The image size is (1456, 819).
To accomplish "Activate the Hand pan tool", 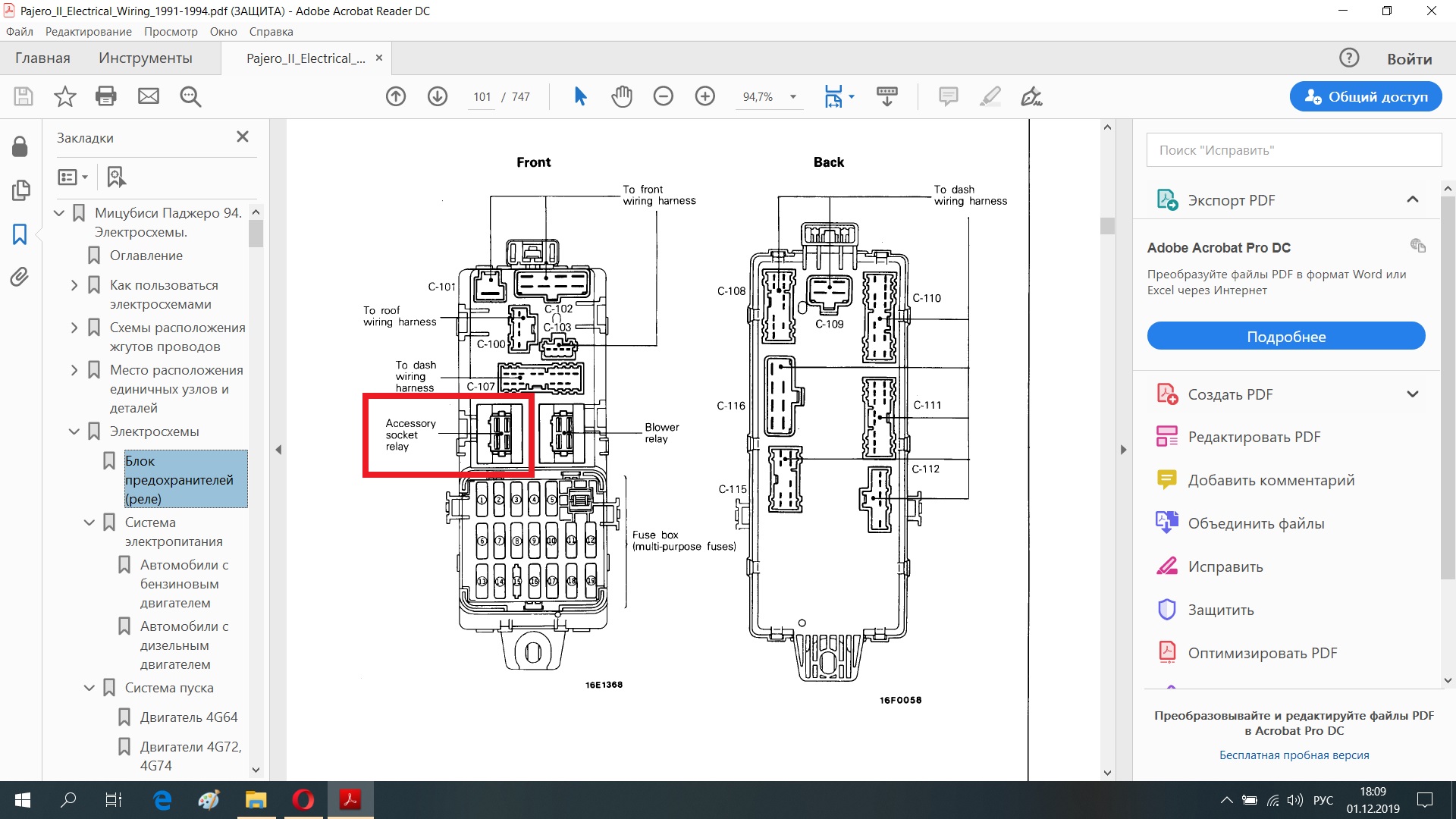I will [x=622, y=96].
